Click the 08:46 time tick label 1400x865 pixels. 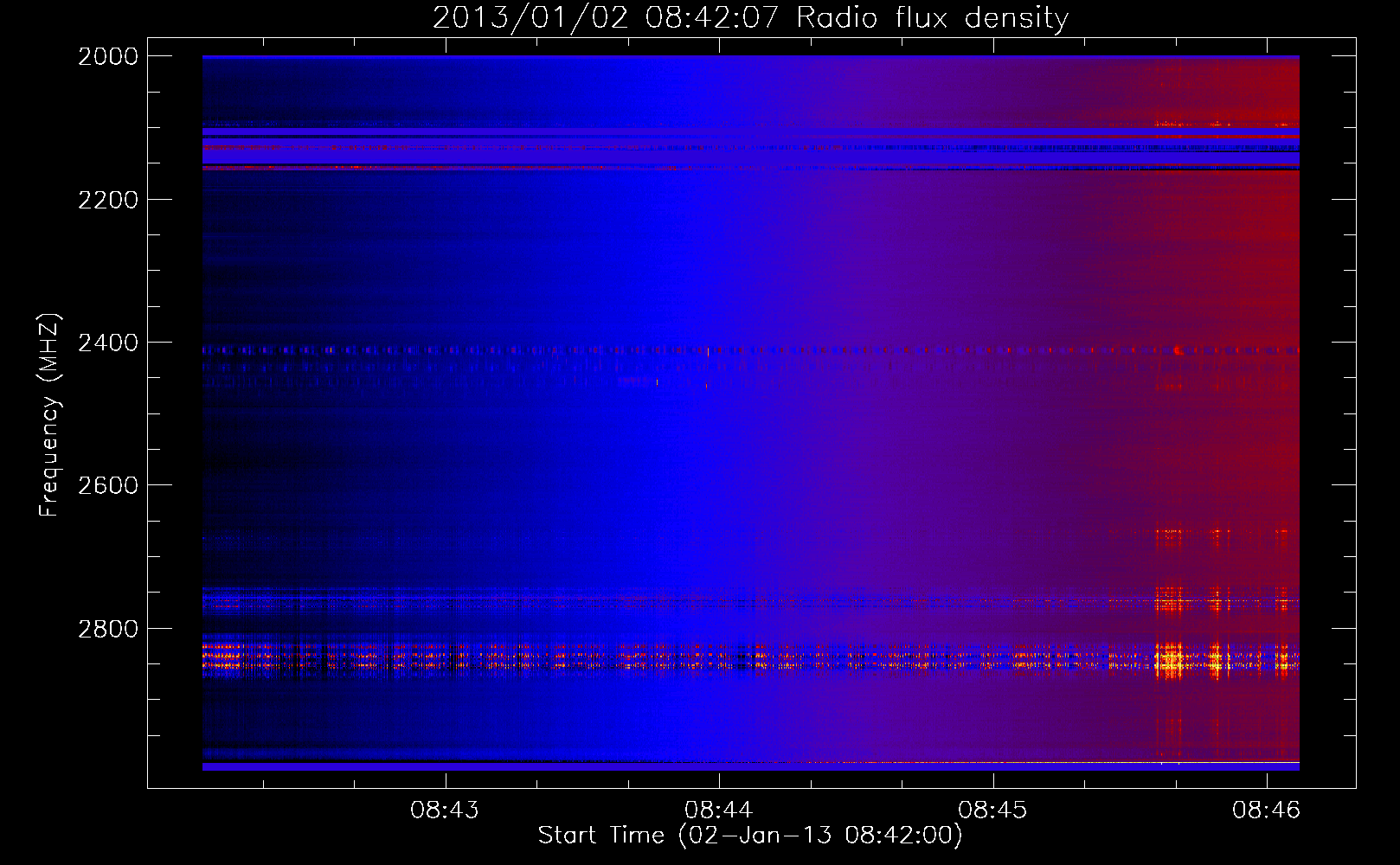[1267, 810]
